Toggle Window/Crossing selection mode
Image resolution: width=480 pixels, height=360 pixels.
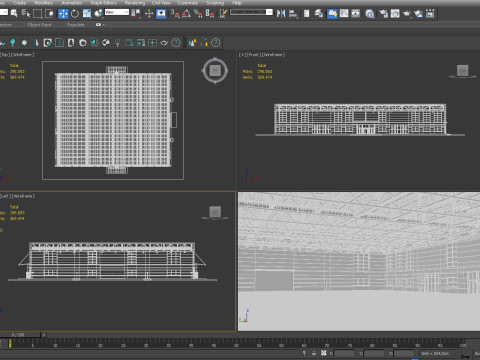(x=49, y=14)
